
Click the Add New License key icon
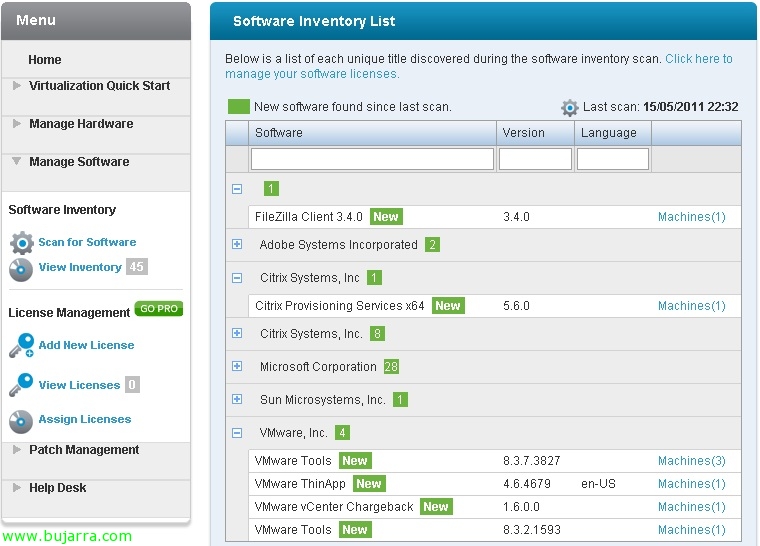[x=21, y=345]
